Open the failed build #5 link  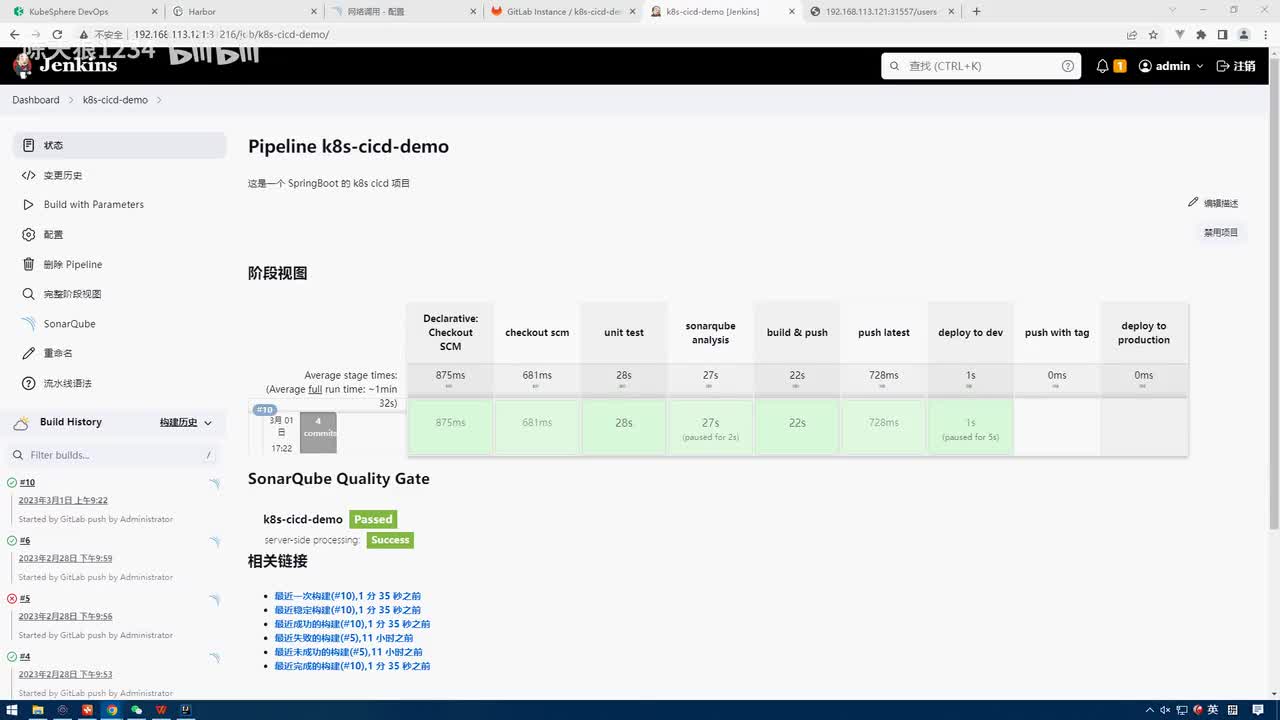tap(25, 599)
